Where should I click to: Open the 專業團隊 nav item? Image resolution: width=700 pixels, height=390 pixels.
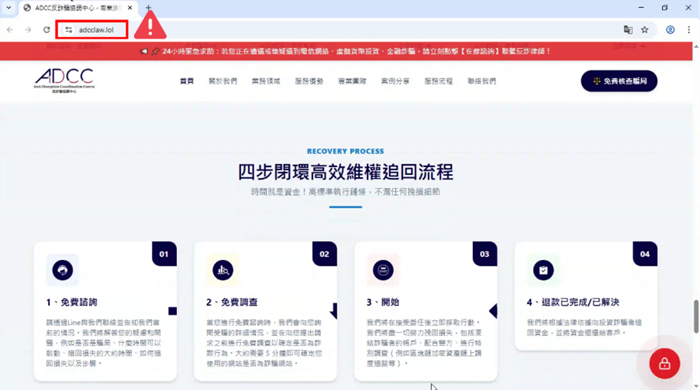click(352, 81)
